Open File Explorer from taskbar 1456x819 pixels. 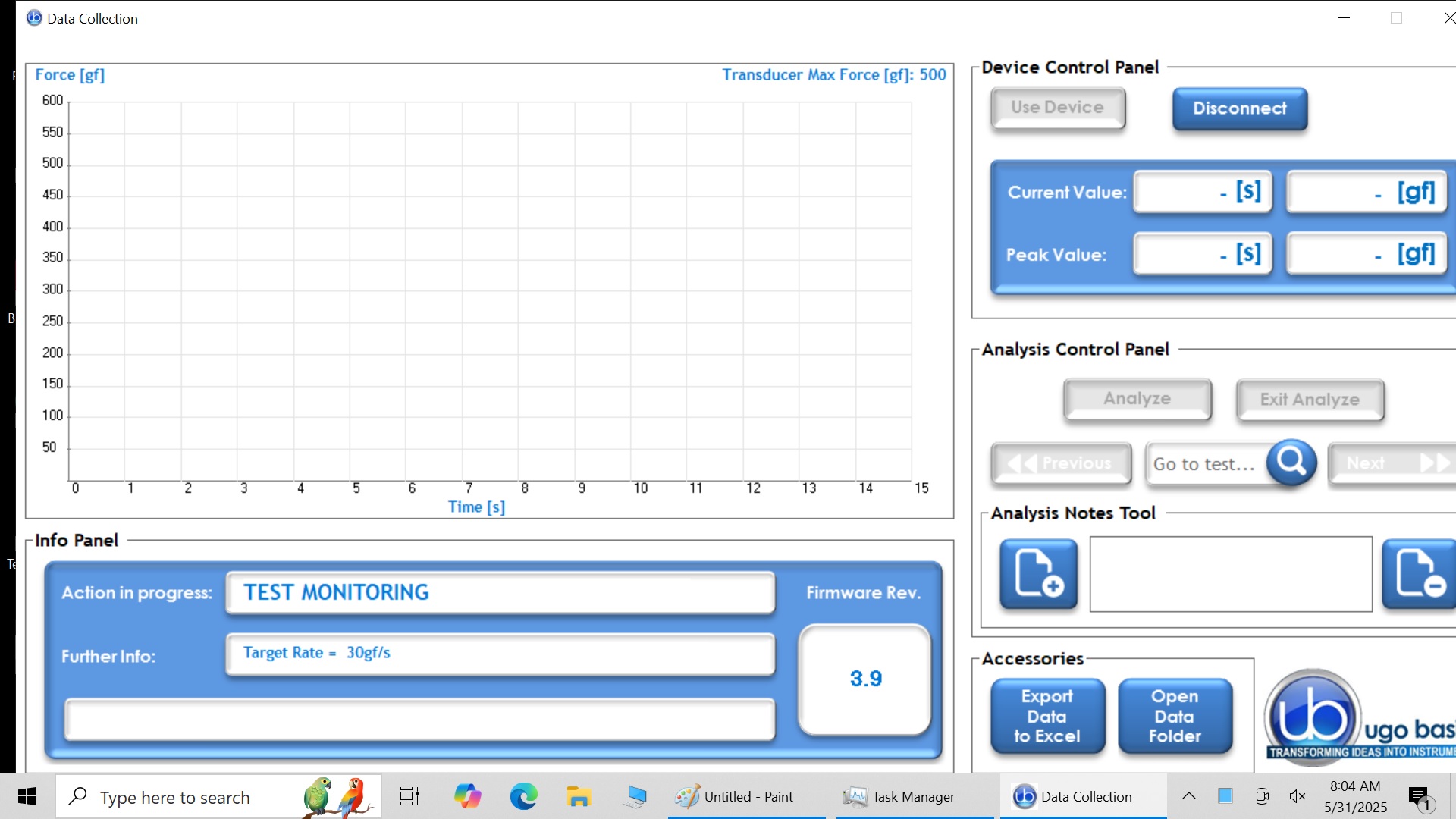[579, 796]
